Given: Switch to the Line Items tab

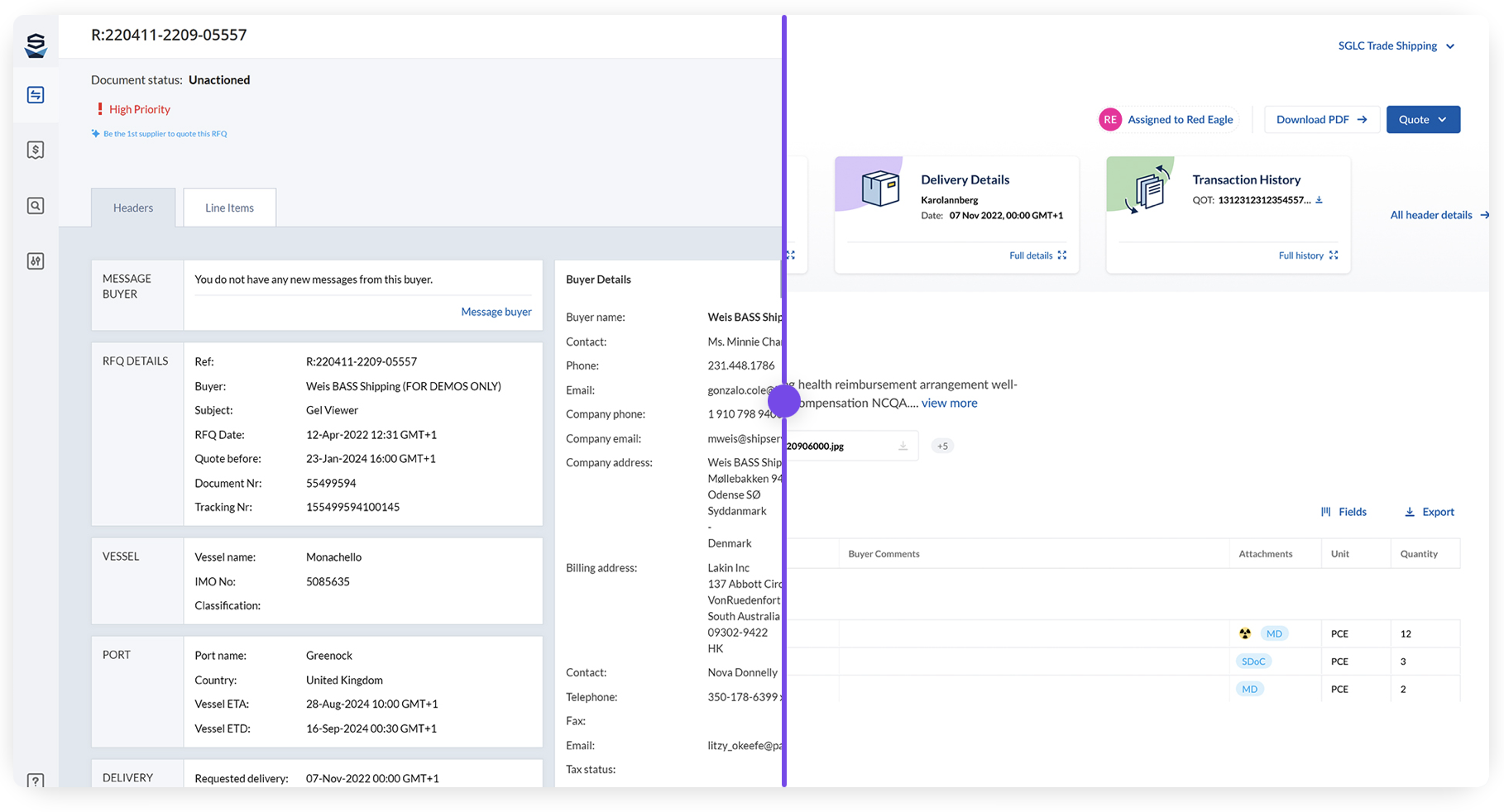Looking at the screenshot, I should pyautogui.click(x=229, y=208).
